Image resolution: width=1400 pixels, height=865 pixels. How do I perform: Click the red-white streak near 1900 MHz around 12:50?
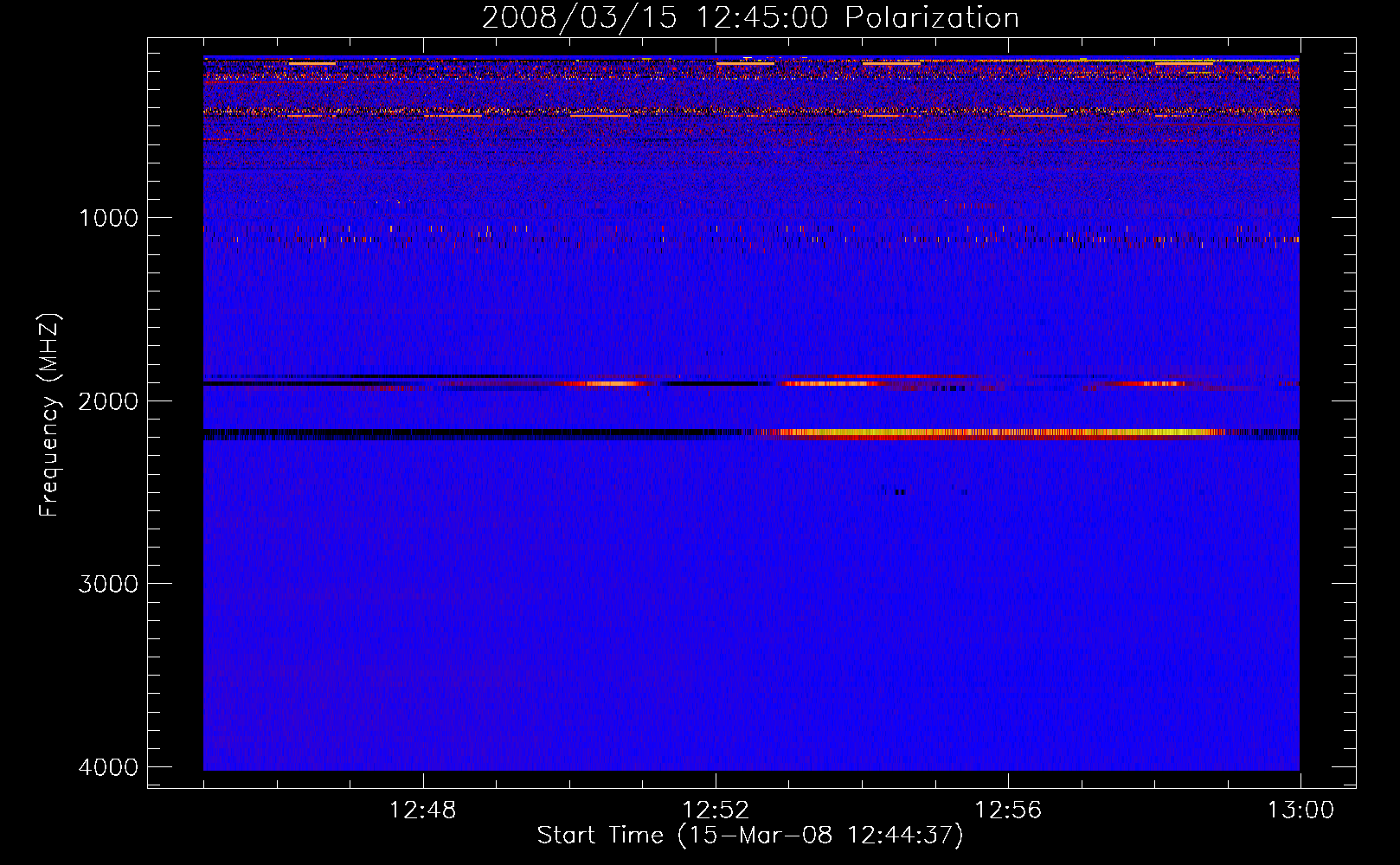point(606,383)
